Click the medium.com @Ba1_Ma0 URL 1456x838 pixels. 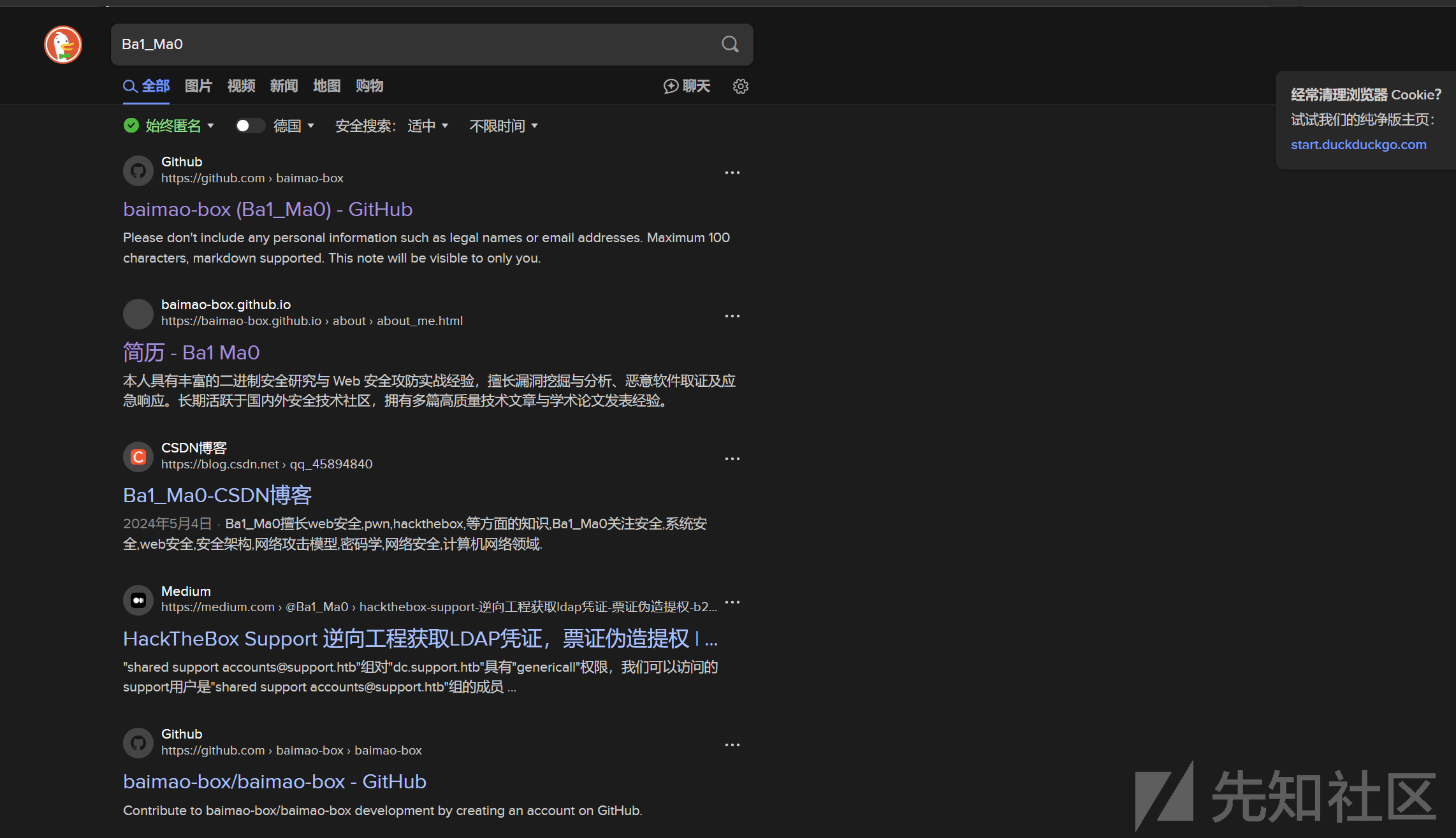point(439,607)
